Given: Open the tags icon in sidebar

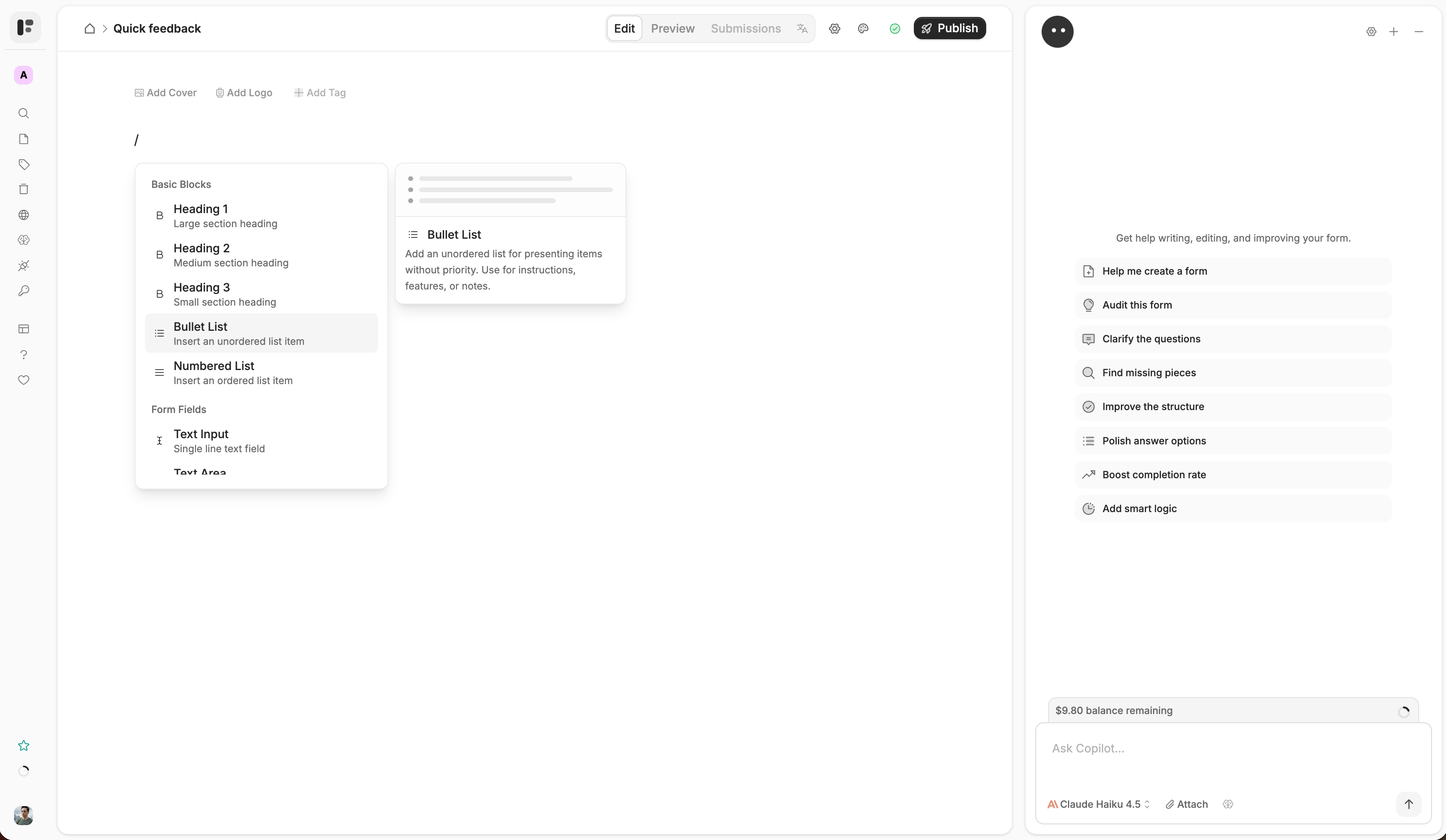Looking at the screenshot, I should point(24,165).
